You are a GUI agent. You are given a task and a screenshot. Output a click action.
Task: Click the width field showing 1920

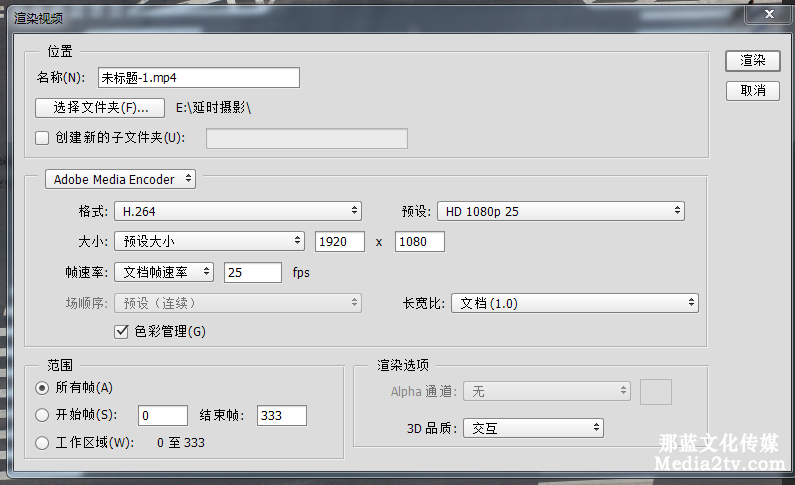(340, 241)
